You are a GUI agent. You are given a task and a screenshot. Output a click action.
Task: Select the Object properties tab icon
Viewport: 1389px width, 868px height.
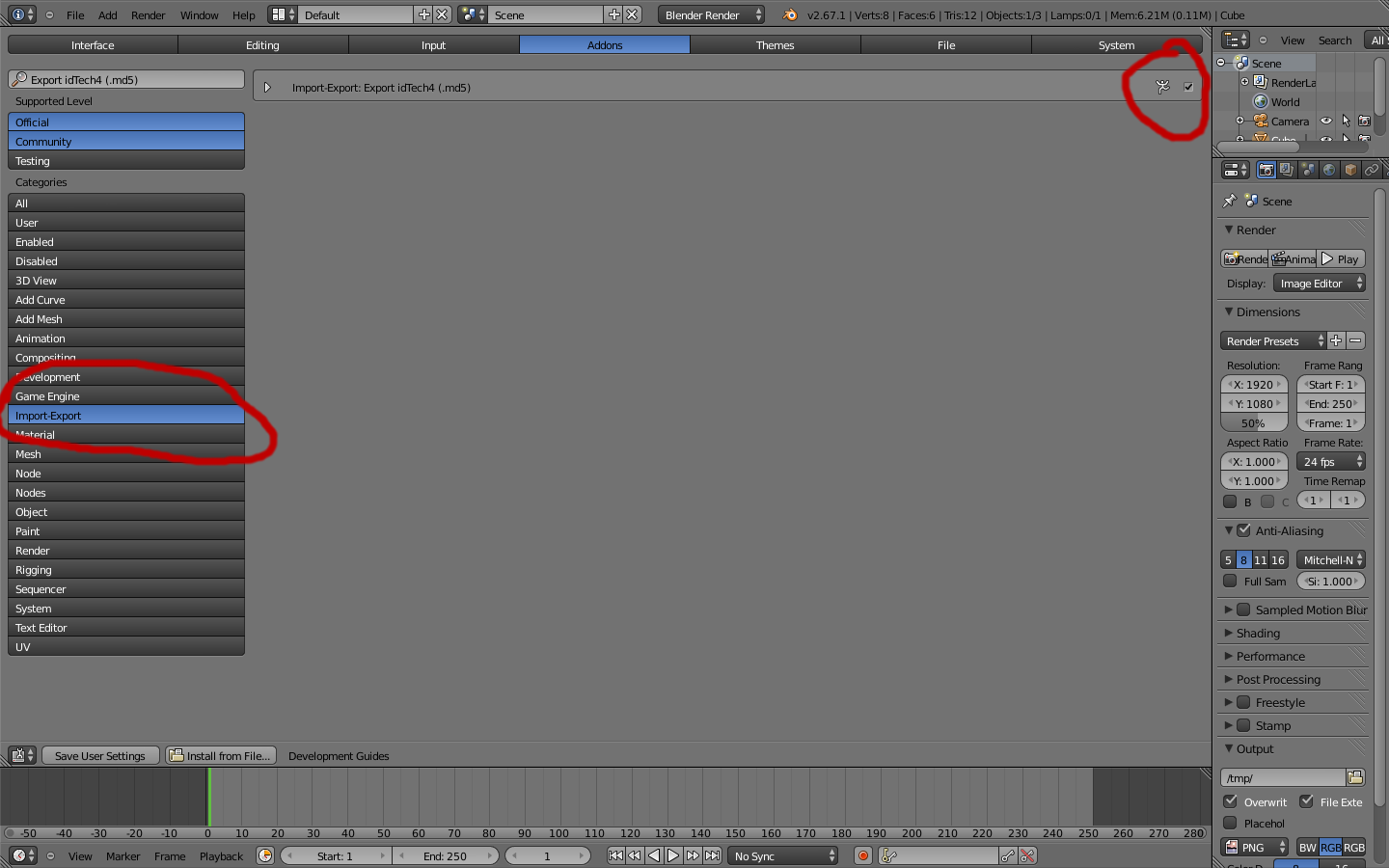1350,170
